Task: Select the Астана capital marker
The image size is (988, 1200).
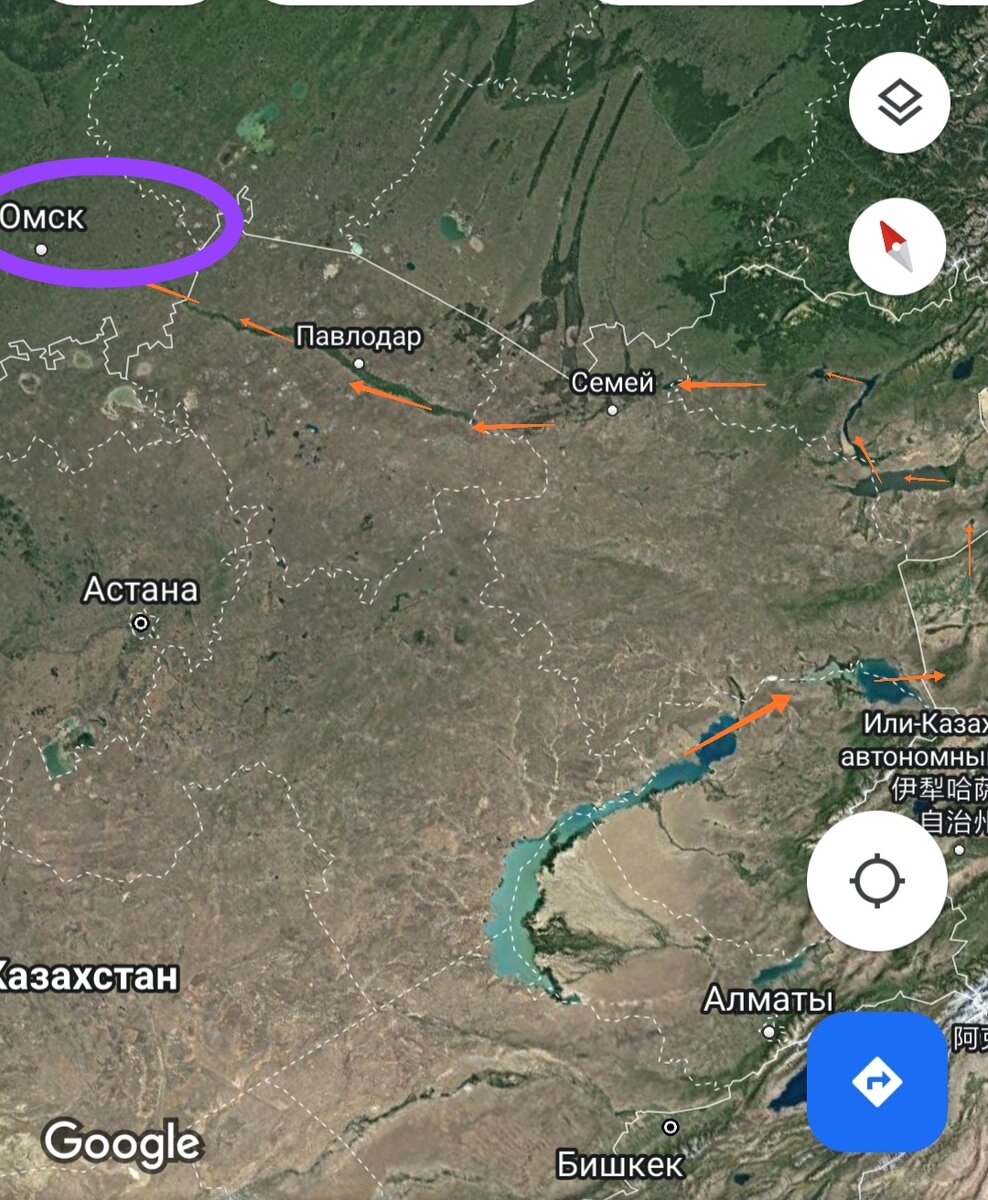Action: (x=141, y=623)
